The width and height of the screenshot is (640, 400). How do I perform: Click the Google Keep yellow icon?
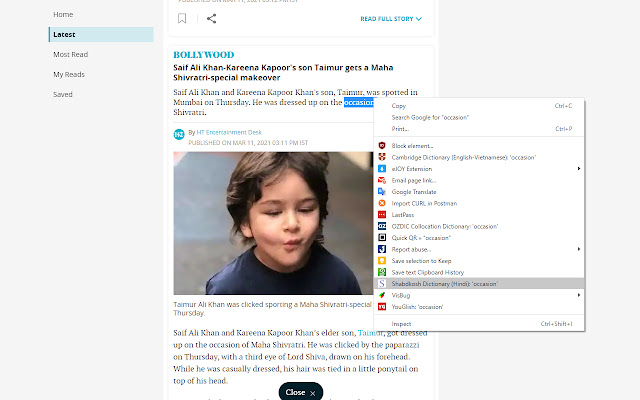click(382, 260)
